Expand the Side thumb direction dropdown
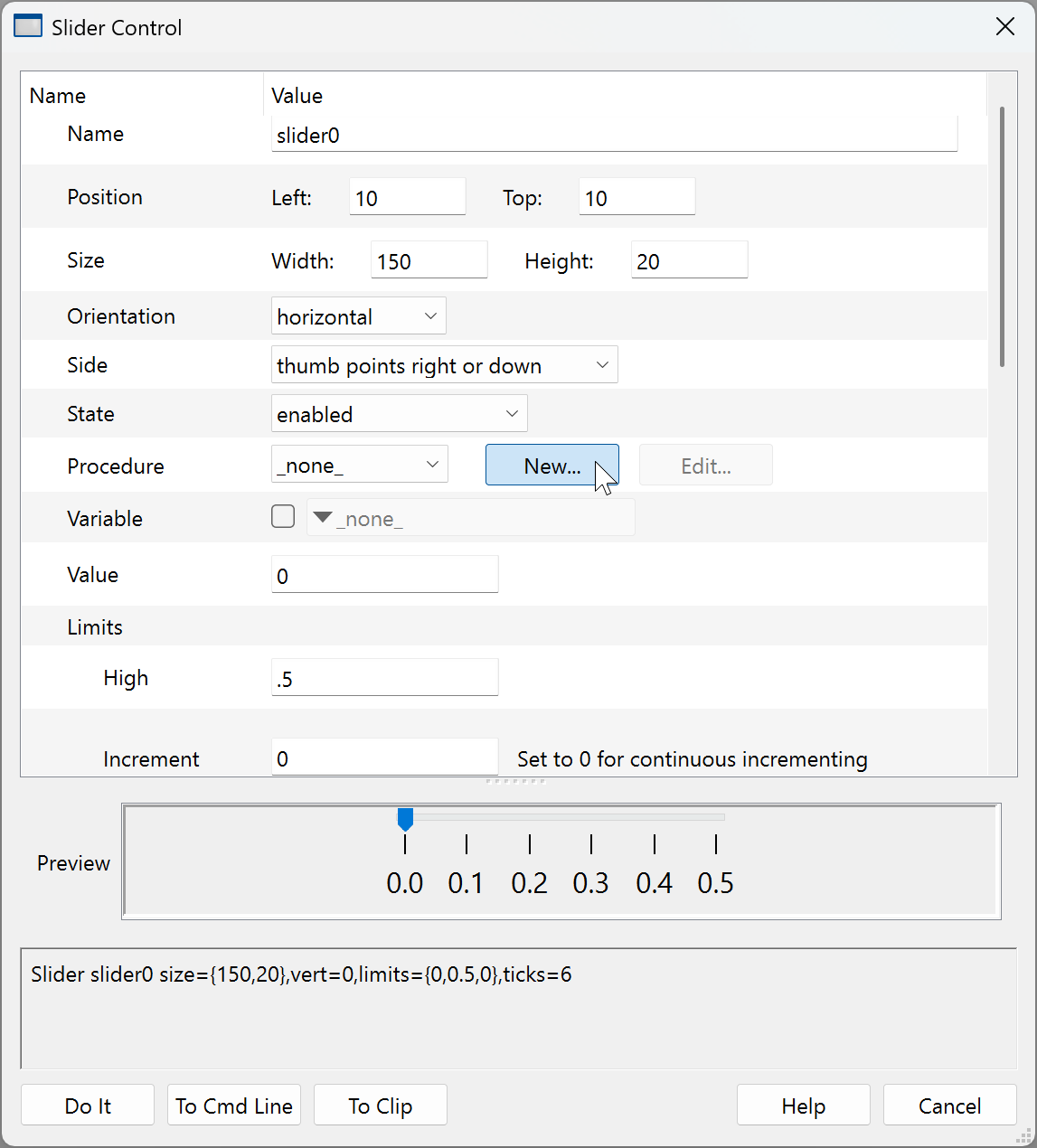This screenshot has width=1037, height=1148. 444,365
